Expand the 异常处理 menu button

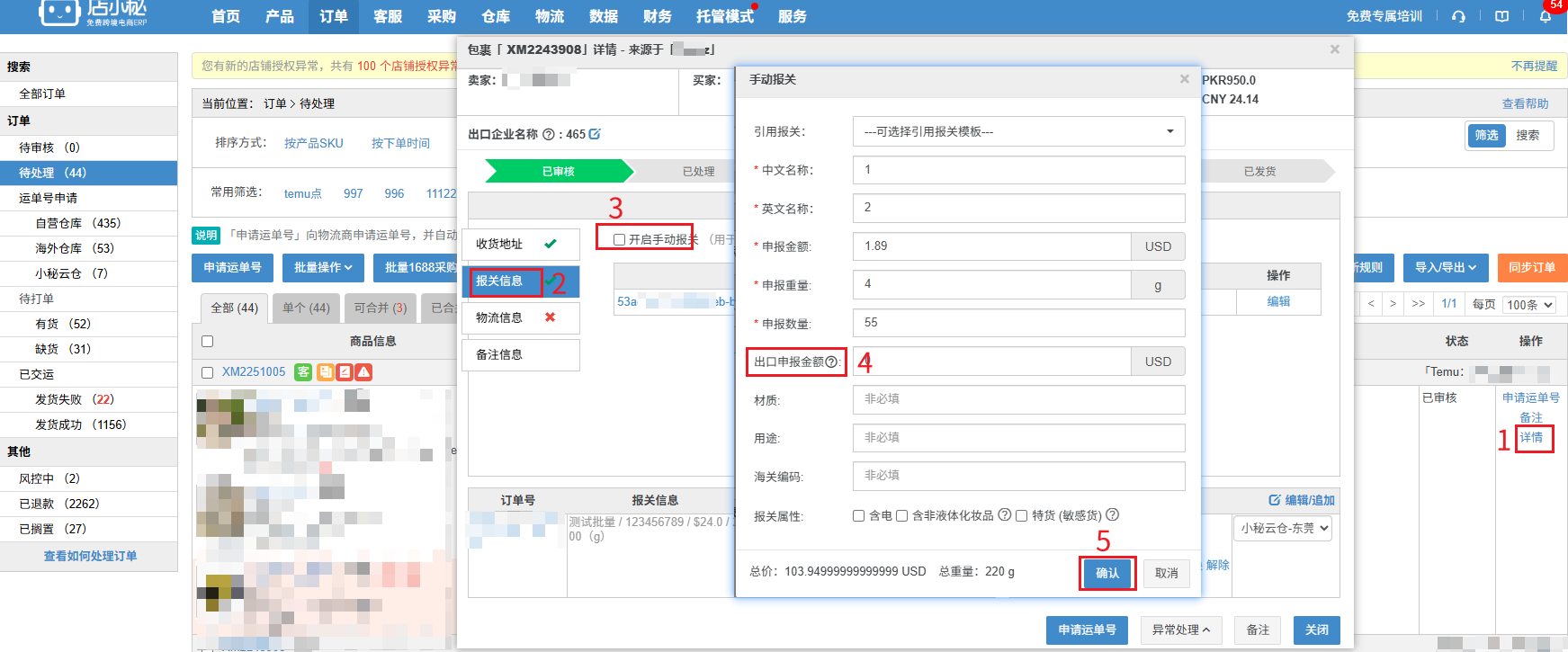(x=1181, y=630)
